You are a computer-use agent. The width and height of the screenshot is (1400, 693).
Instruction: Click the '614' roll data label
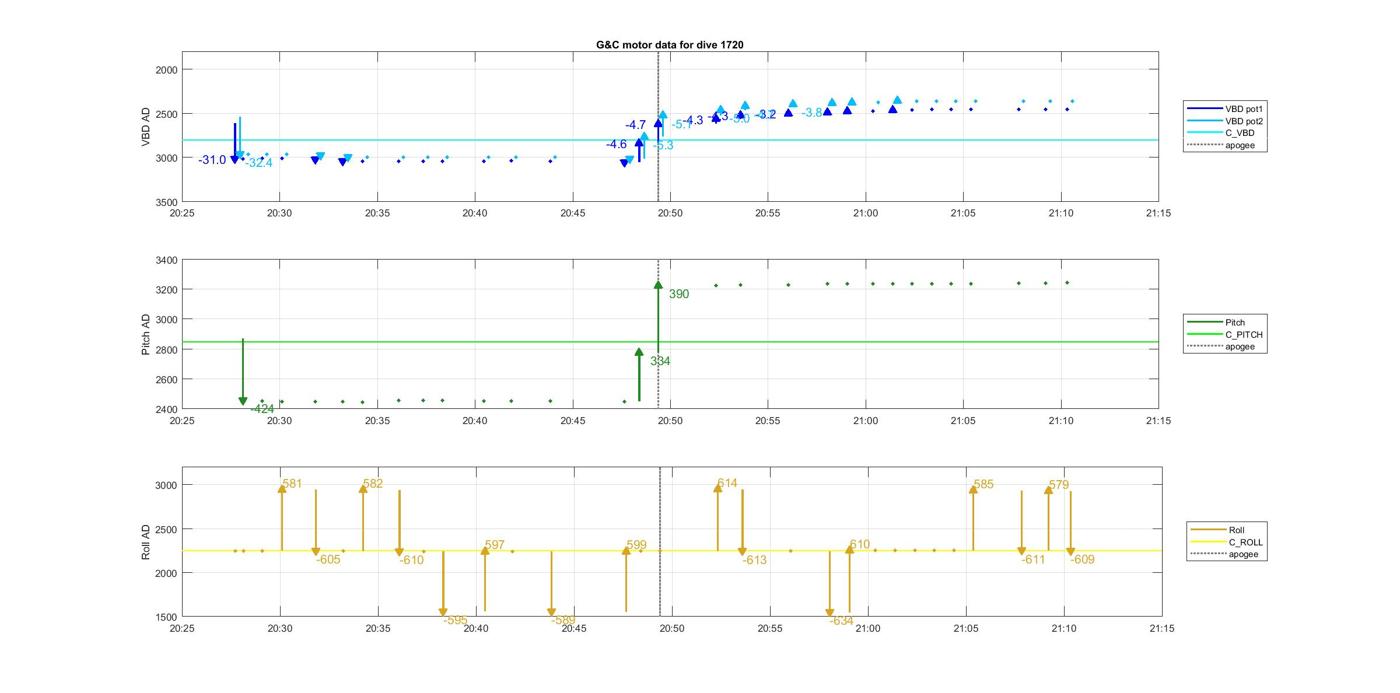coord(727,484)
